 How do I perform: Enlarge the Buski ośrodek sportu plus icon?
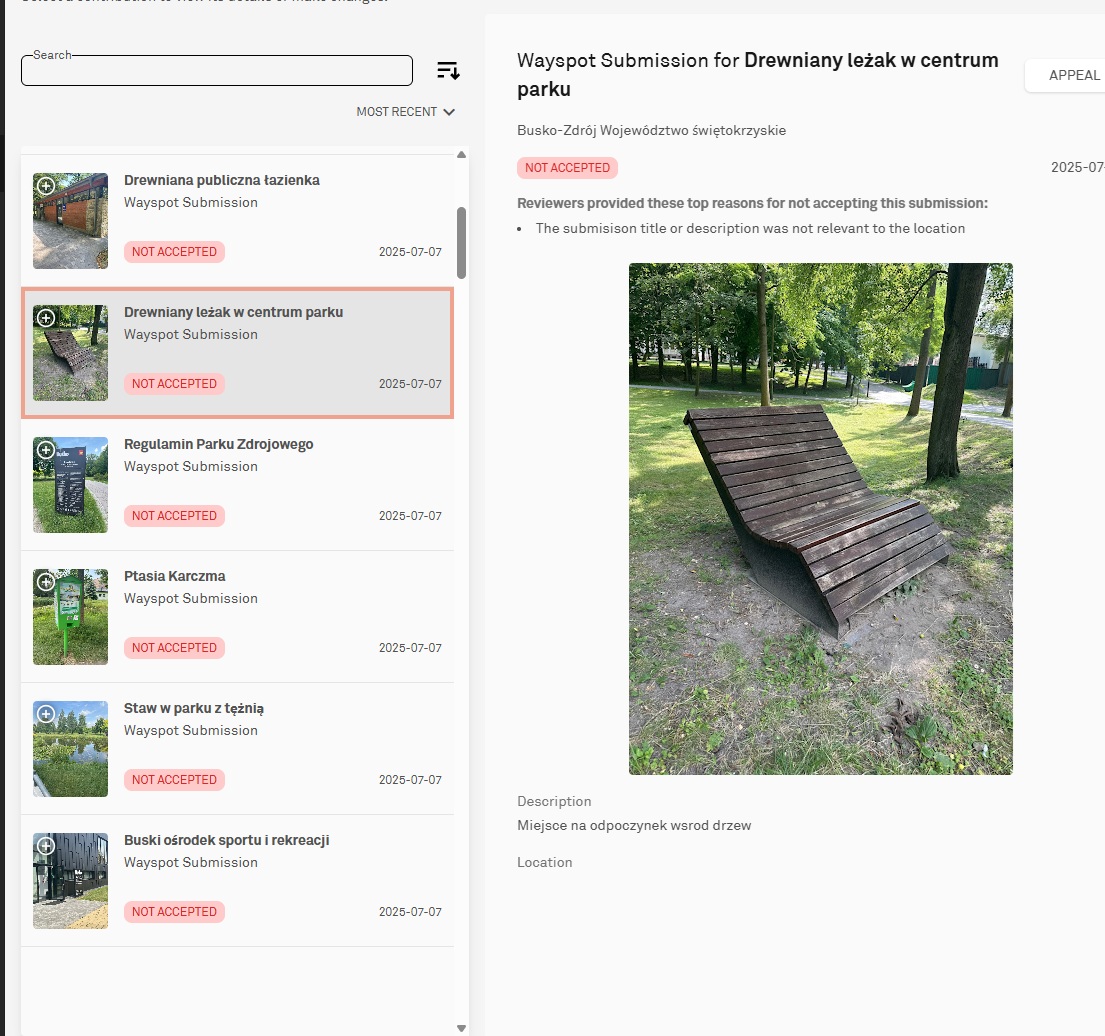pos(46,846)
